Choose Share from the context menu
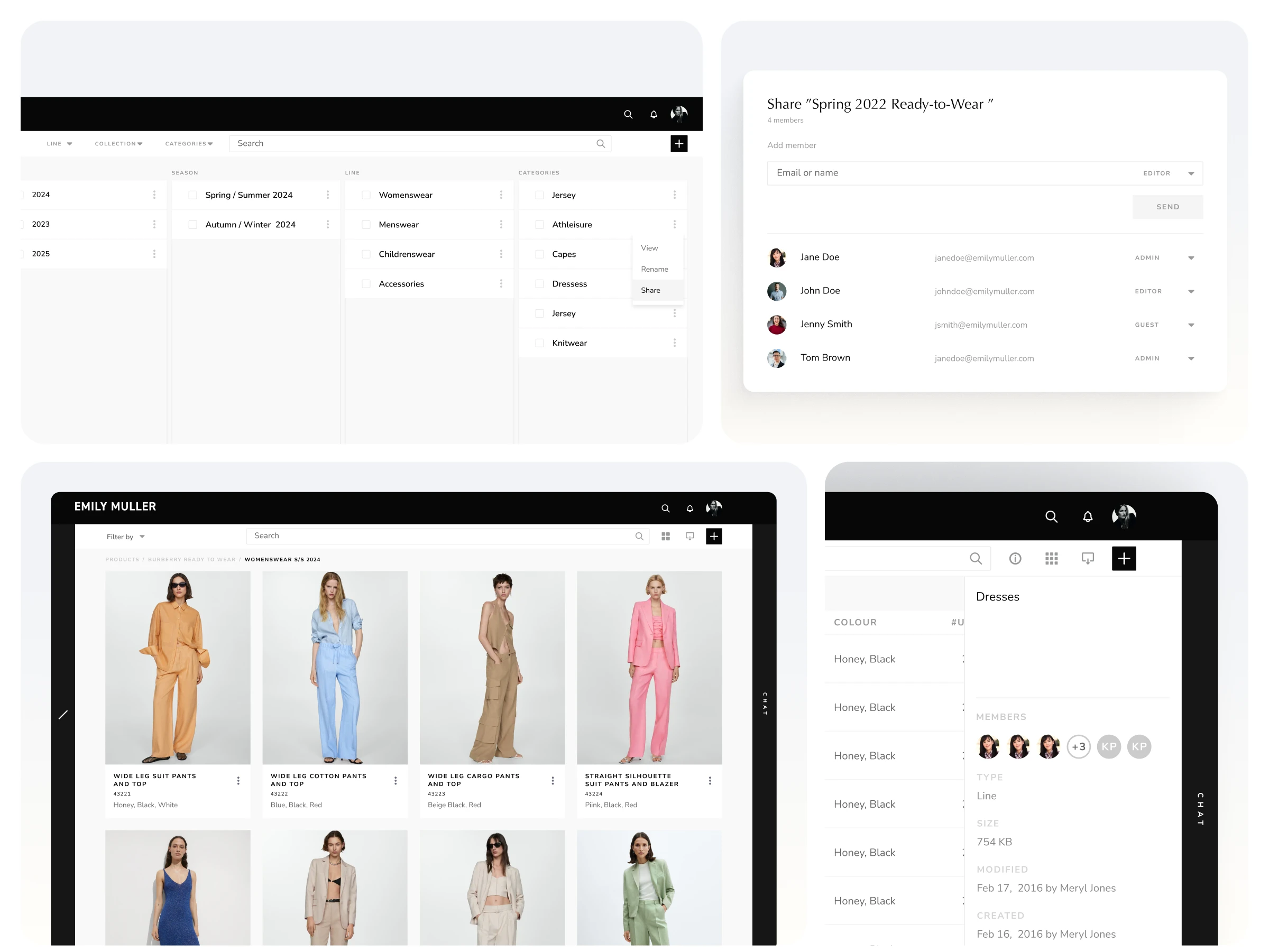This screenshot has height=952, width=1269. coord(650,290)
